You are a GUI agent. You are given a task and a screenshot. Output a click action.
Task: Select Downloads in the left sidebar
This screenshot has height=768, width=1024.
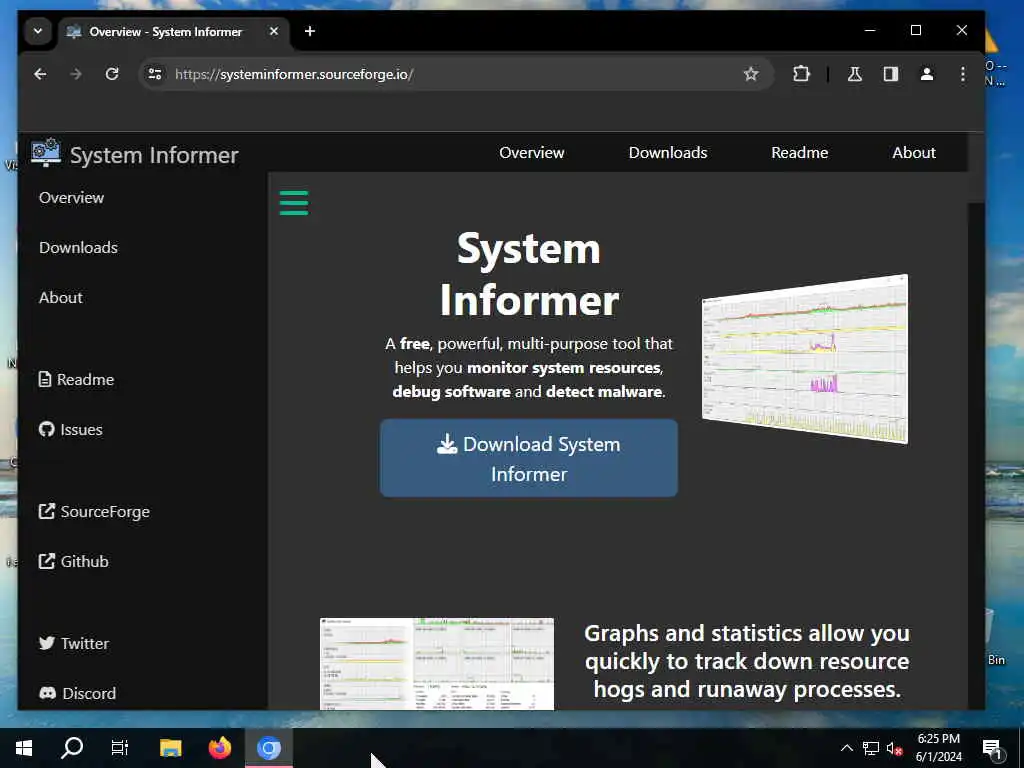point(78,248)
